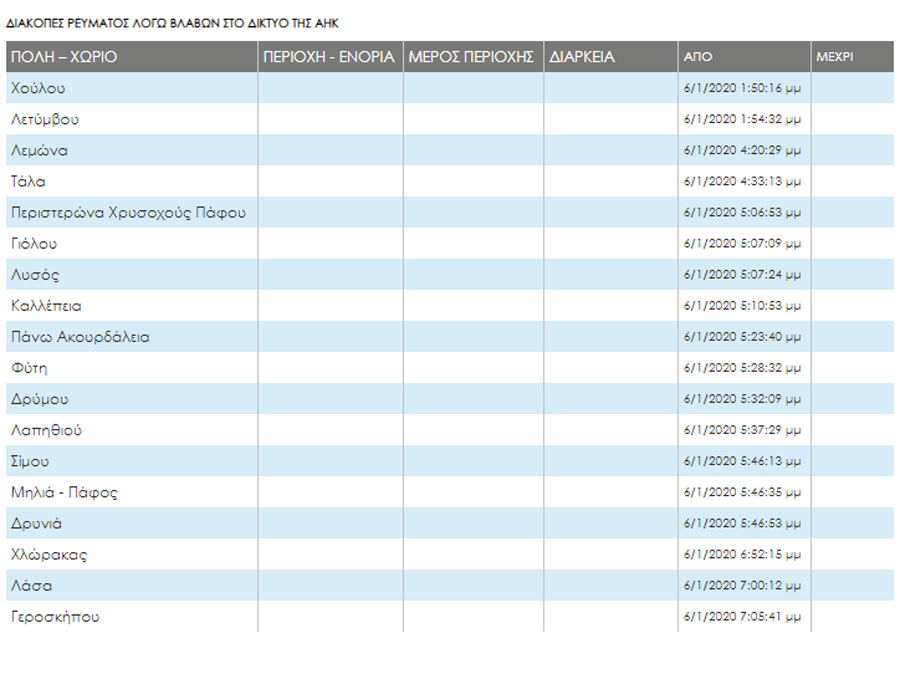Select the Λαπηθιού village cell
The width and height of the screenshot is (900, 674).
[x=132, y=429]
